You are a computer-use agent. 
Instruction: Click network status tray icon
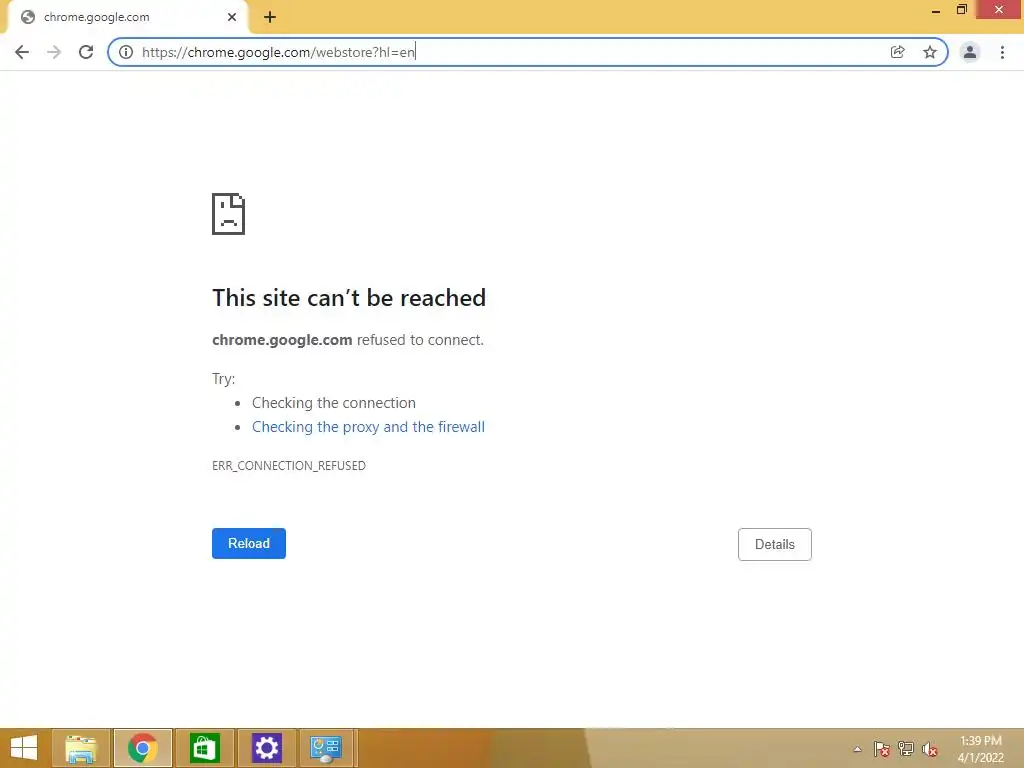click(x=906, y=749)
